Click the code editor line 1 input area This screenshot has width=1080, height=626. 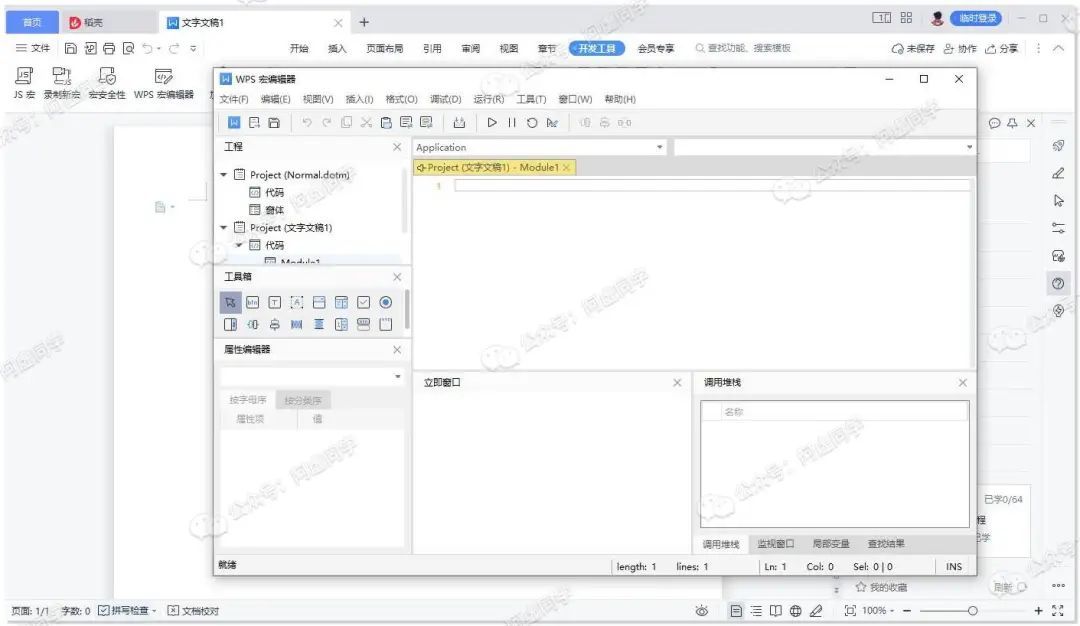712,185
